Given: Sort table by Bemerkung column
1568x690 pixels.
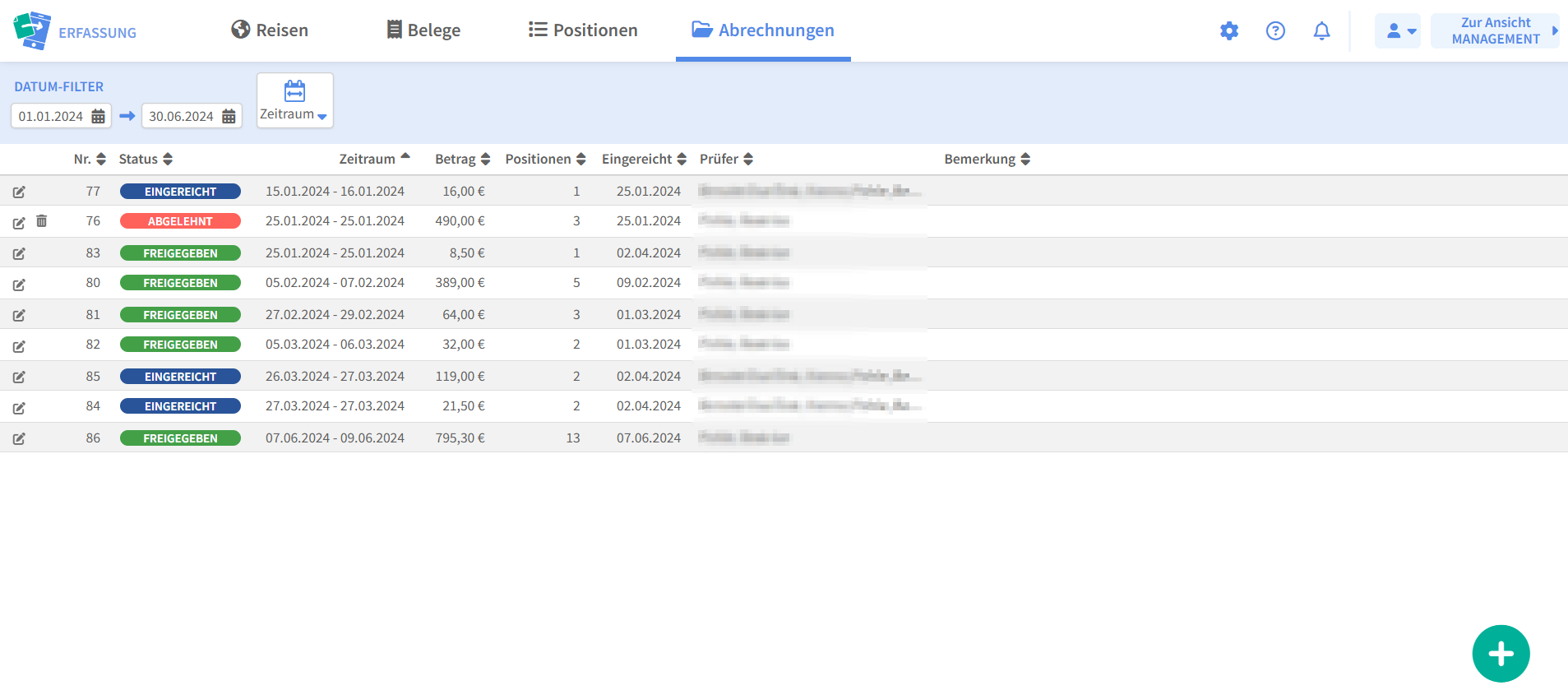Looking at the screenshot, I should tap(987, 159).
